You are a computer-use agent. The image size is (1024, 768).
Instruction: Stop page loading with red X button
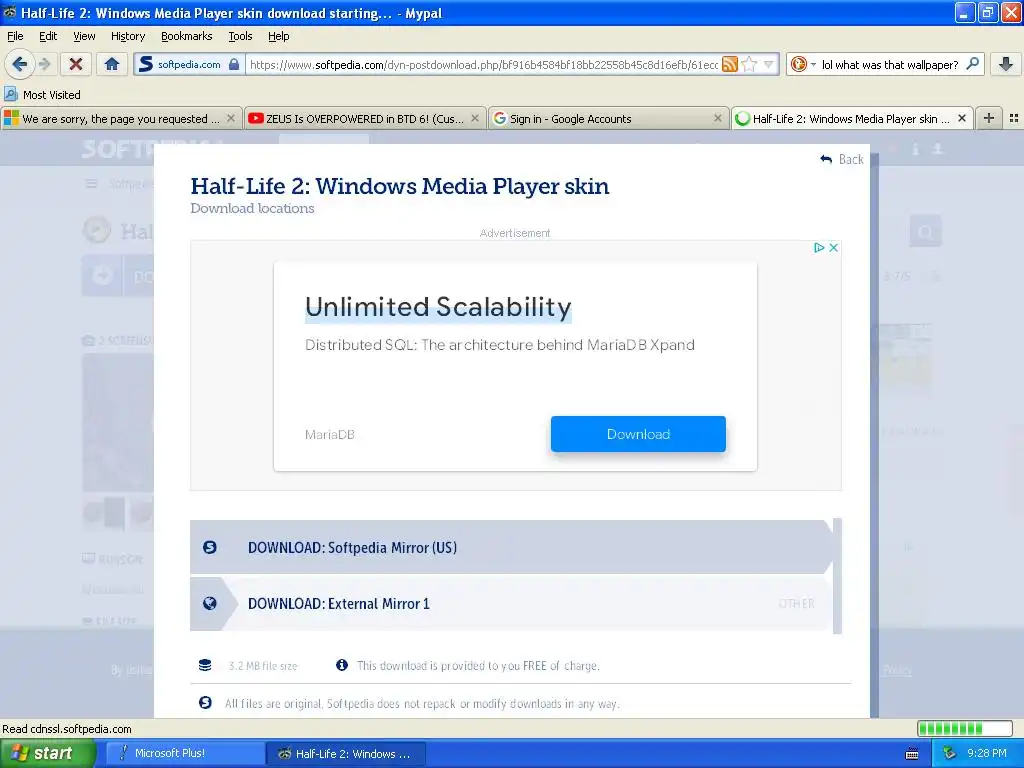76,64
